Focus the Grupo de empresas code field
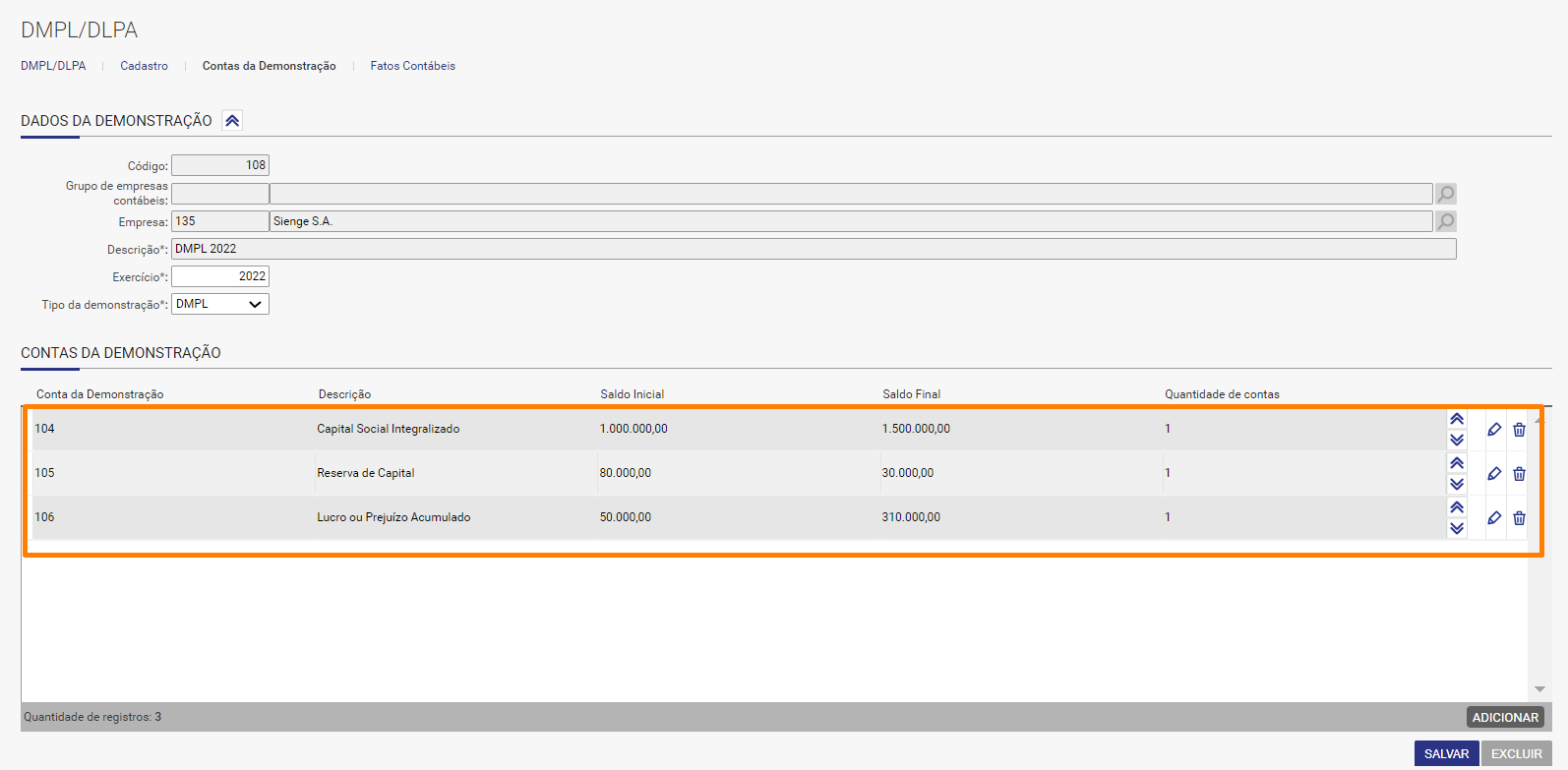Screen dimensions: 1568x770 point(220,194)
